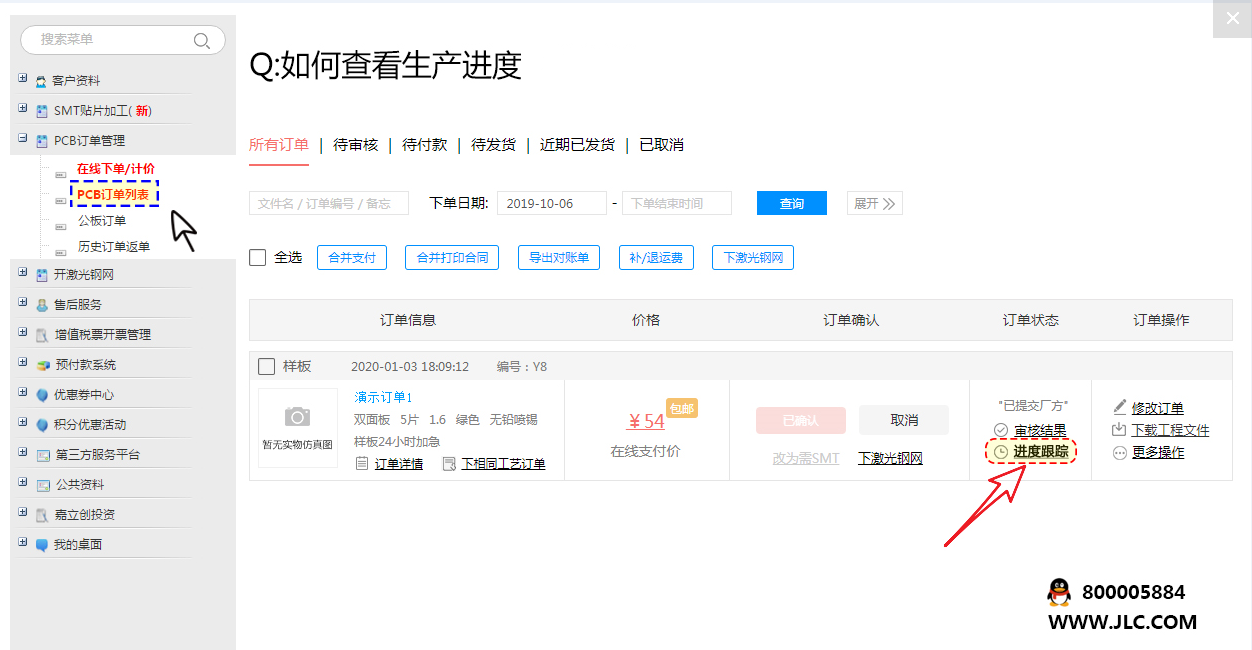The width and height of the screenshot is (1252, 650).
Task: Click the checkmark icon beside 审核结果
Action: click(x=1000, y=430)
